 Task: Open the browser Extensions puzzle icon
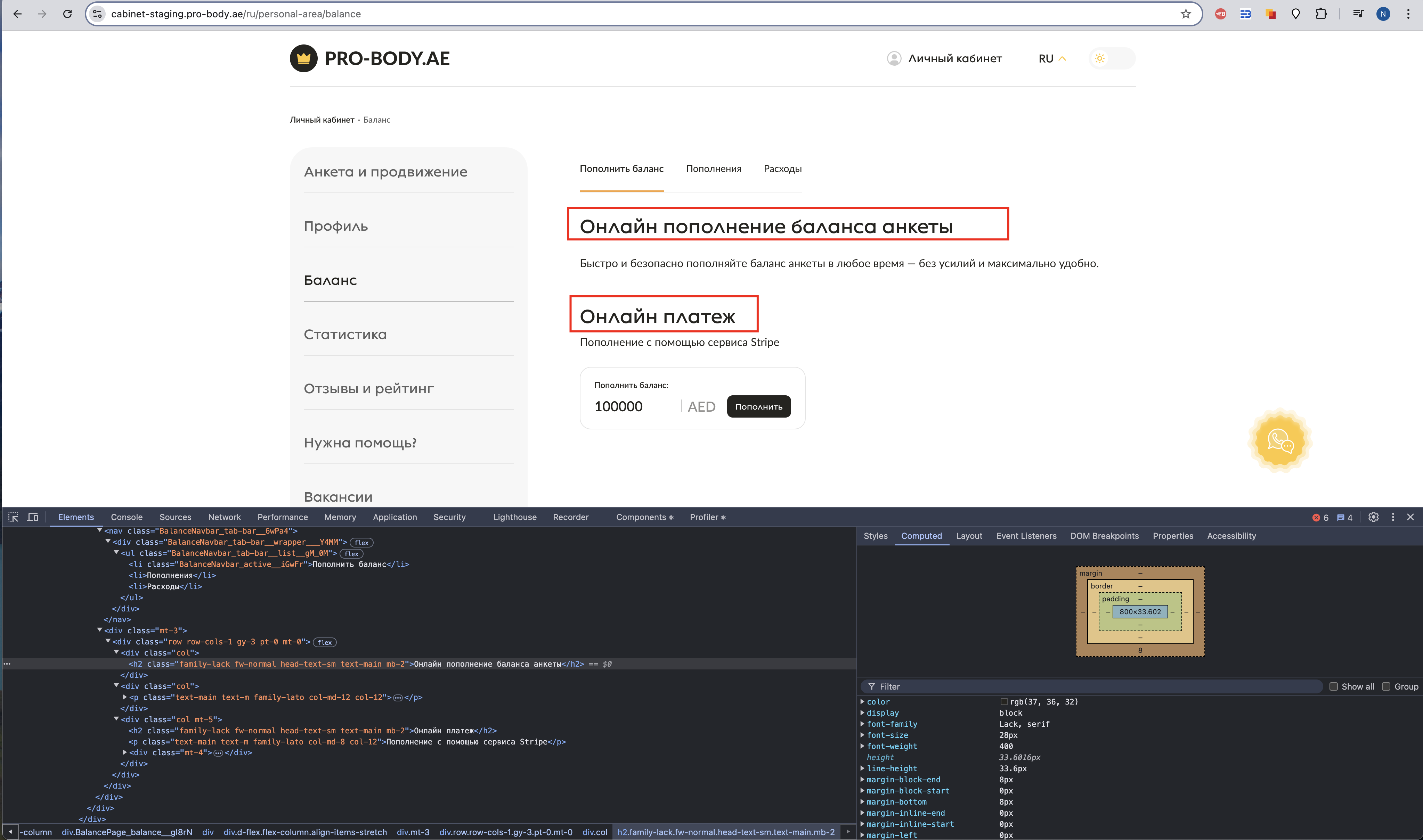tap(1320, 14)
